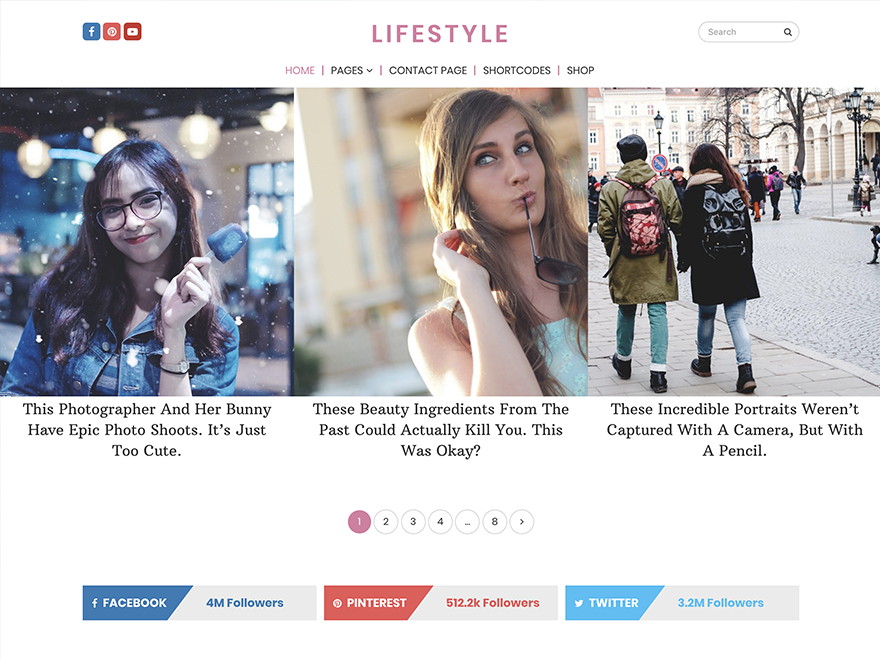Read the Incredible Portraits With A Pencil article
The width and height of the screenshot is (880, 660).
734,430
